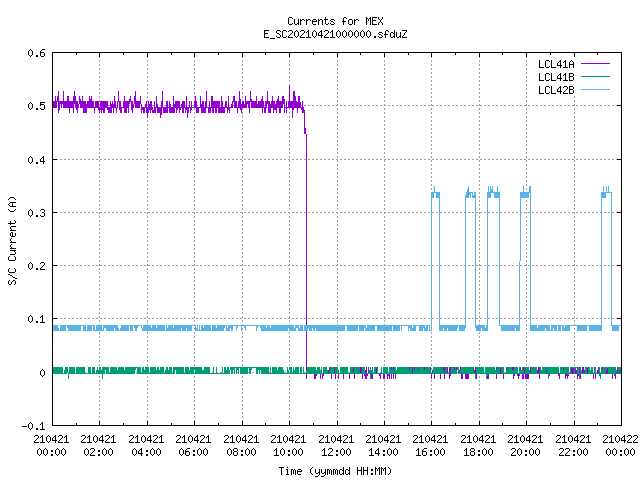Image resolution: width=640 pixels, height=480 pixels.
Task: Click the 0.2 y-axis tick value
Action: pyautogui.click(x=36, y=266)
